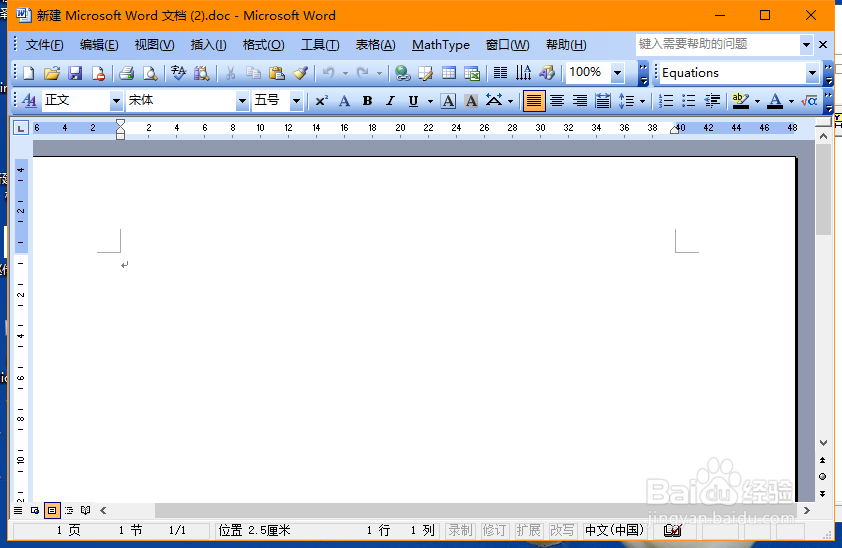Insert MathType equation with sqrt alpha icon
The image size is (842, 548).
coord(809,101)
